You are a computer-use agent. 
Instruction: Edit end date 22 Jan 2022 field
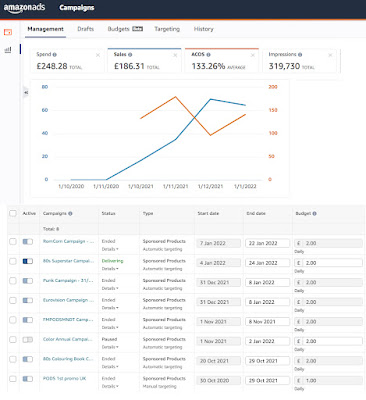[267, 243]
